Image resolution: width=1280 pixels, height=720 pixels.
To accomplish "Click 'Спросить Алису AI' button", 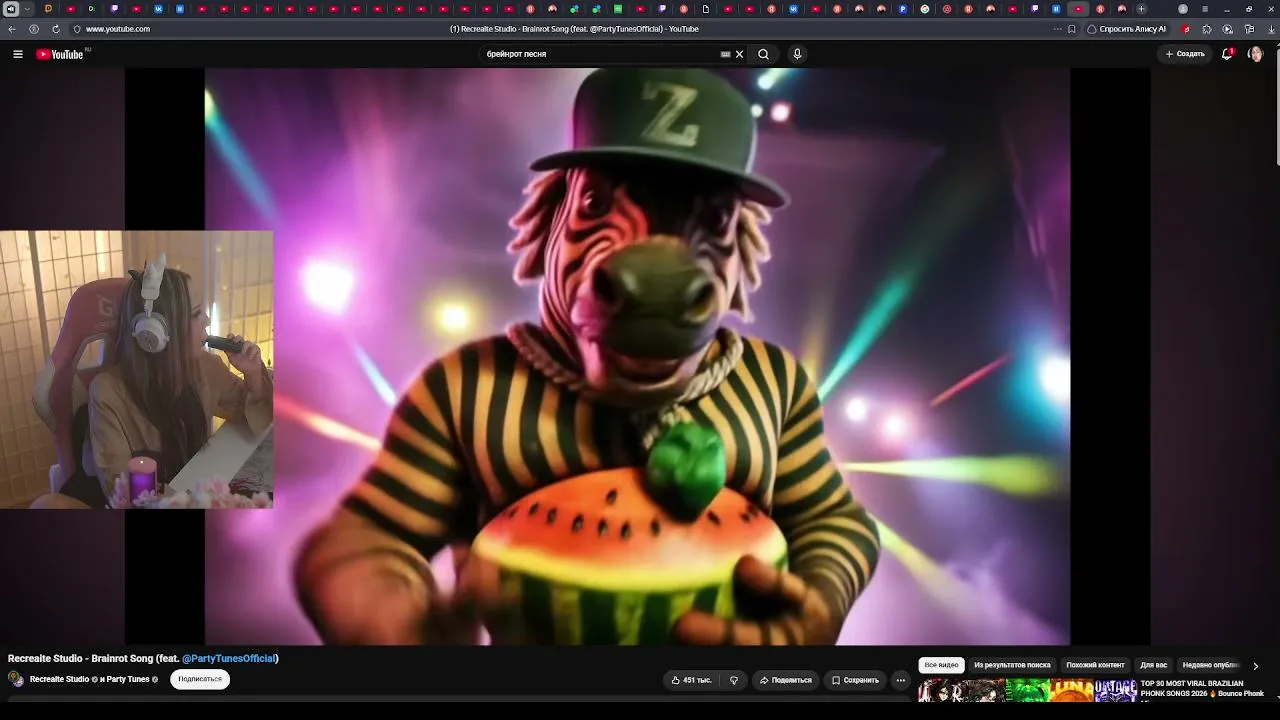I will 1126,29.
